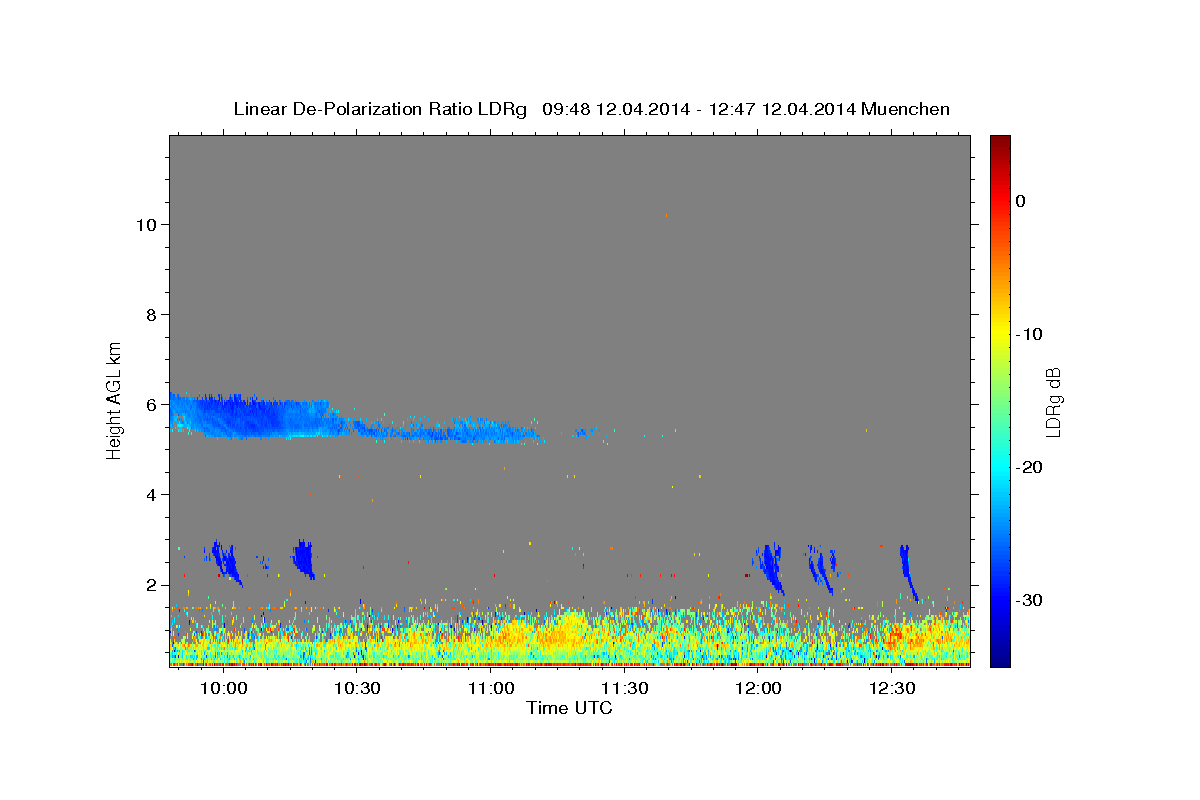The width and height of the screenshot is (1200, 800).
Task: Click the blue fall streak after 12:30
Action: point(908,572)
